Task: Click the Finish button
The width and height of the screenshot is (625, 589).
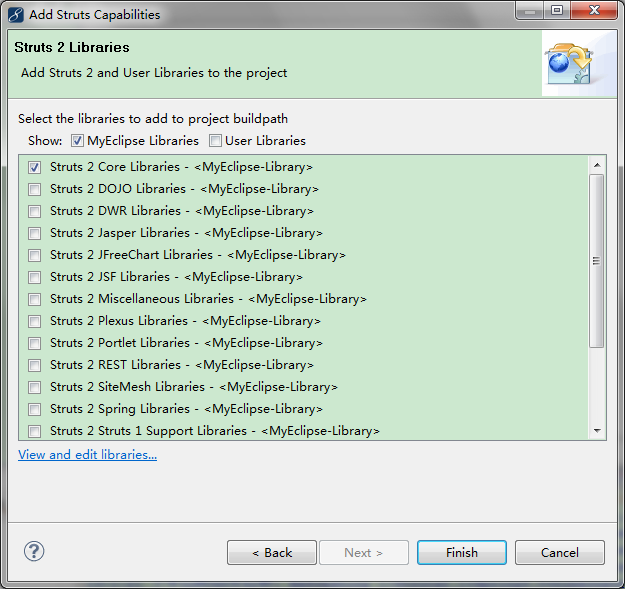Action: (462, 553)
